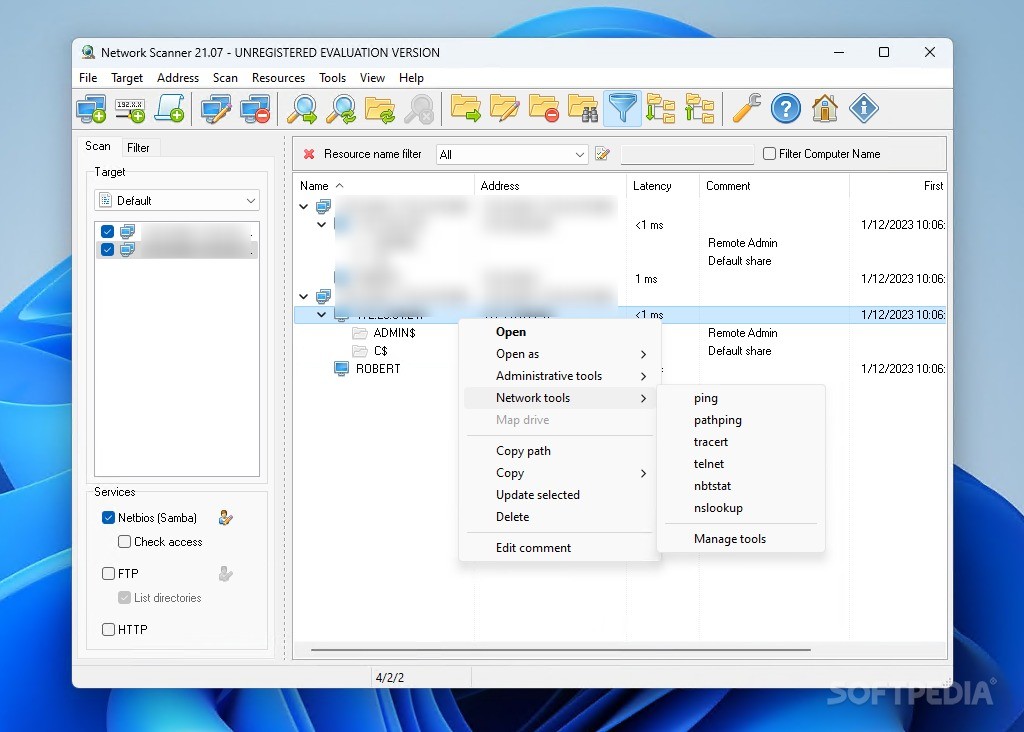Click the edit filter list icon
Screen dimensions: 1024x732
pos(602,154)
